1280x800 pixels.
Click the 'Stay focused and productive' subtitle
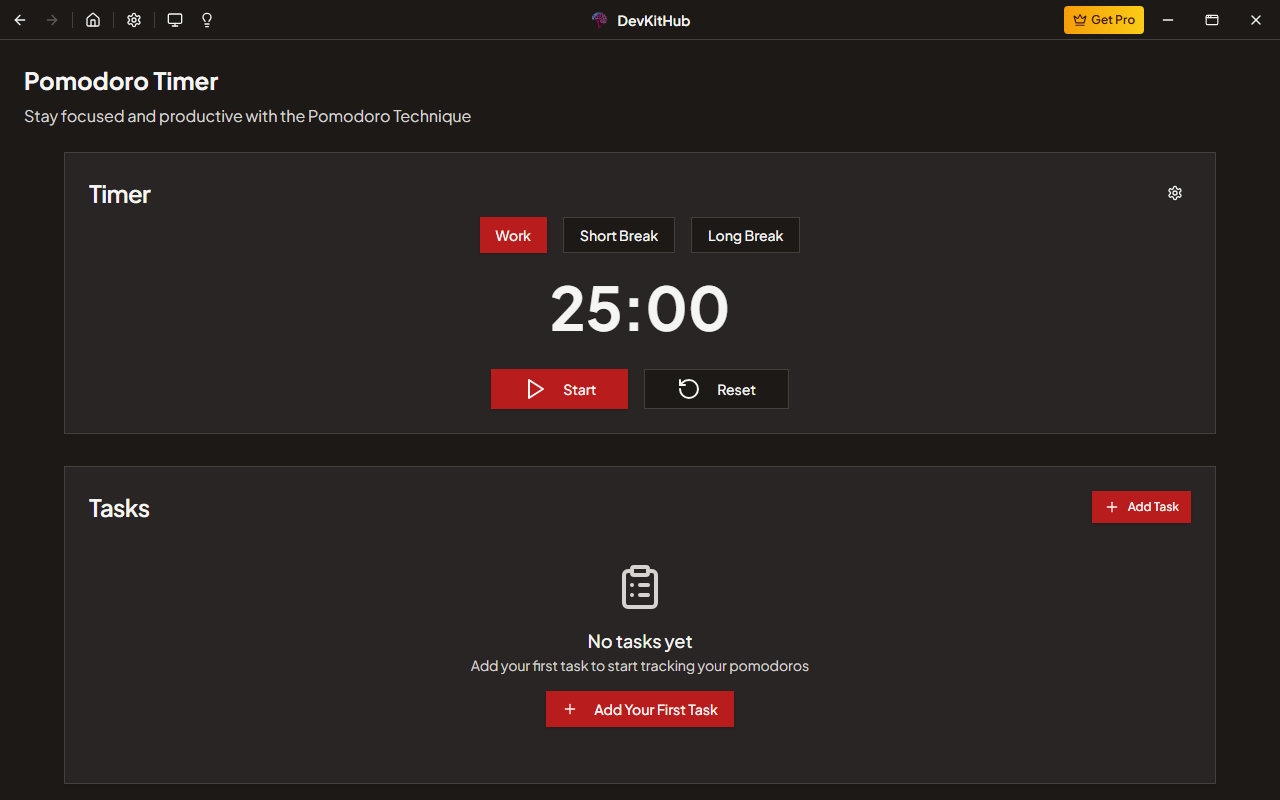(247, 116)
